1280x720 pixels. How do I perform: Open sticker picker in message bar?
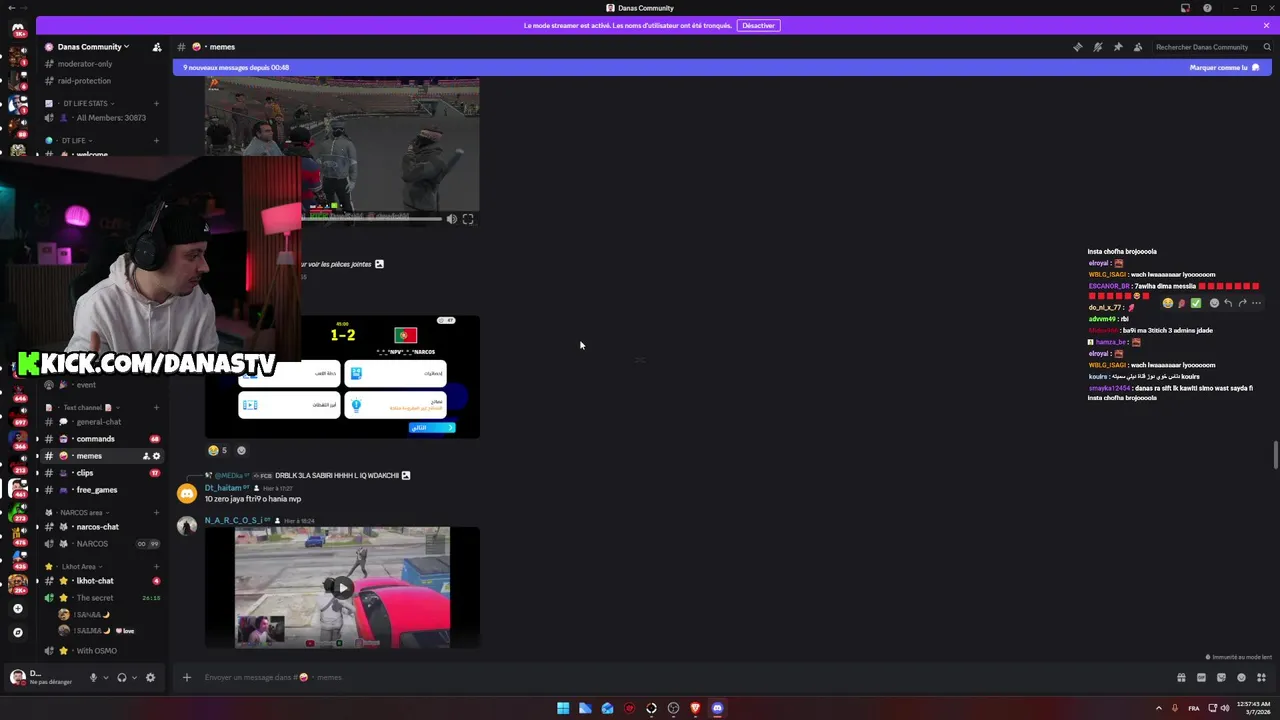tap(1221, 677)
